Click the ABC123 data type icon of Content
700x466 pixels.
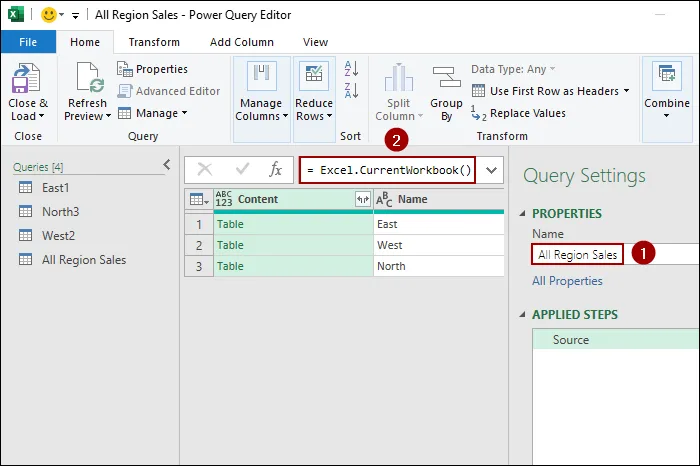coord(224,199)
